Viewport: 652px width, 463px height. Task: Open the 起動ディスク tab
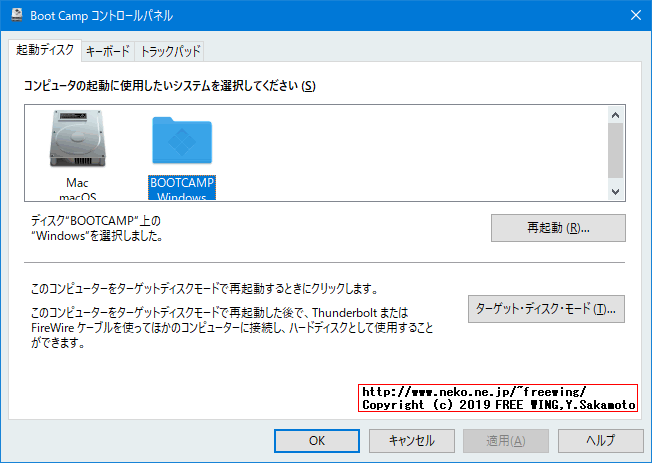pos(45,50)
